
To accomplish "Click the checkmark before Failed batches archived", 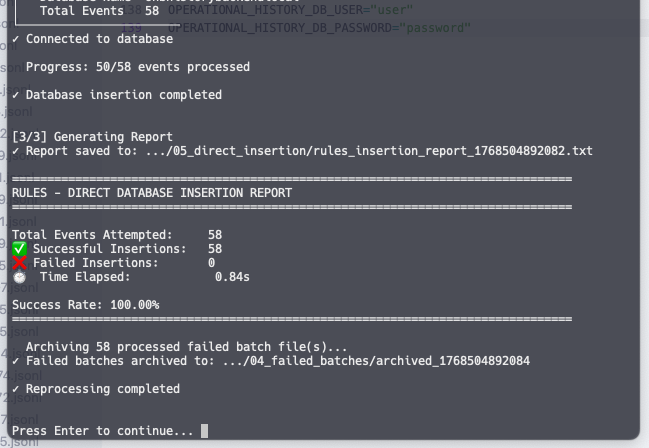I will (15, 360).
